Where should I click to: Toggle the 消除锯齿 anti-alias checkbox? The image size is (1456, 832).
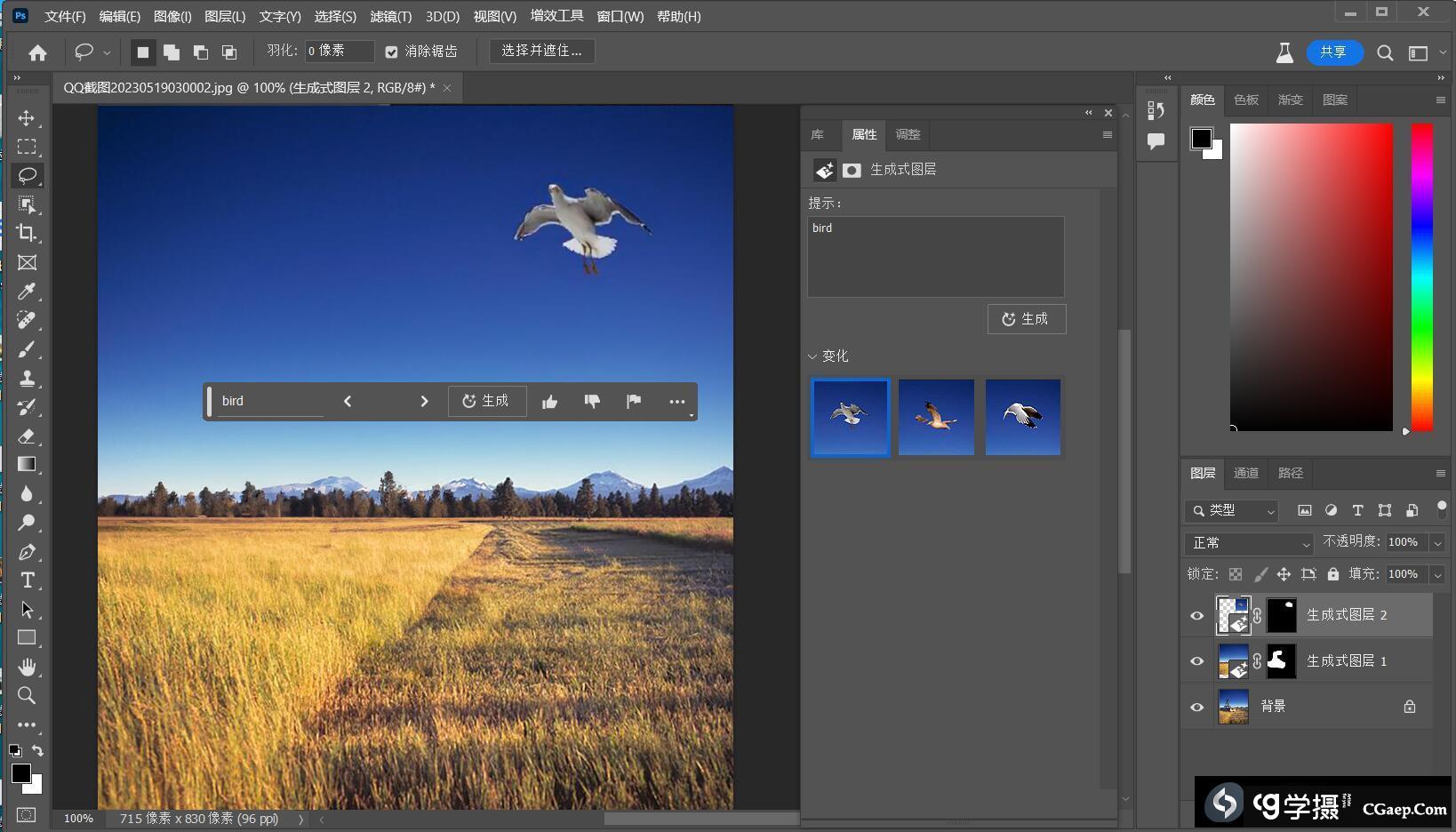click(x=391, y=52)
